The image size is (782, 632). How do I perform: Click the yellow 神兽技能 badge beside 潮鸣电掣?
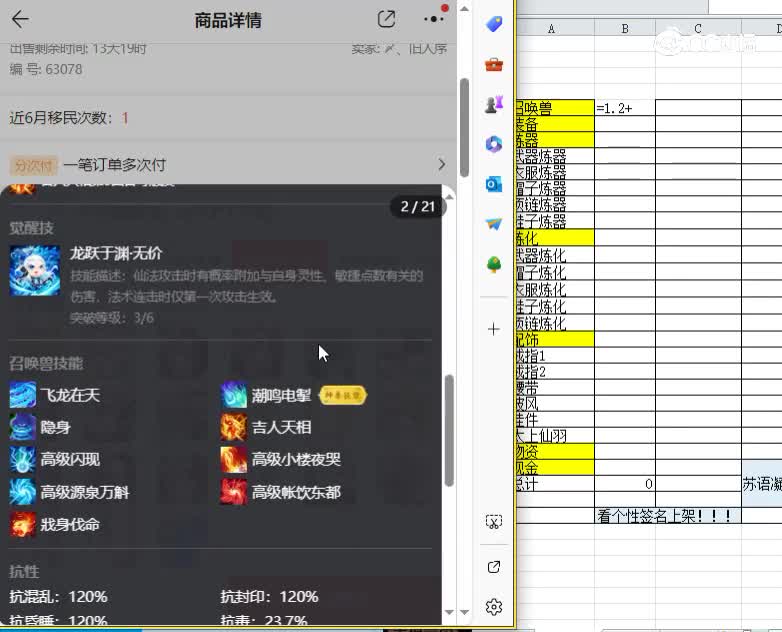pyautogui.click(x=343, y=396)
